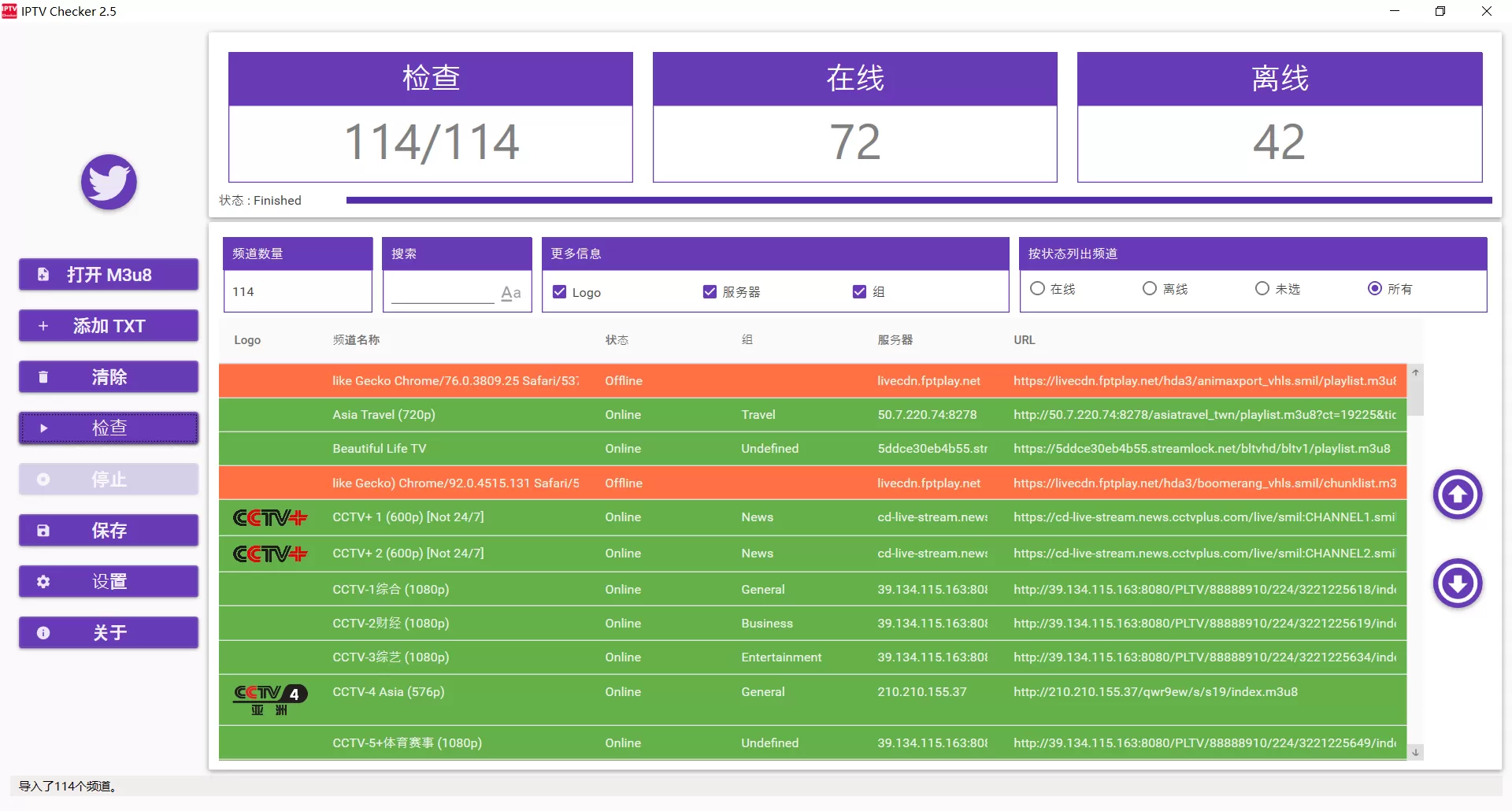Click the save (disk) icon on 保存
The height and width of the screenshot is (811, 1512).
43,530
